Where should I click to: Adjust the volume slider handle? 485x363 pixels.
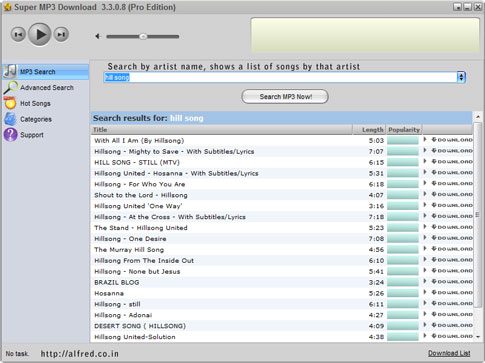pyautogui.click(x=143, y=36)
